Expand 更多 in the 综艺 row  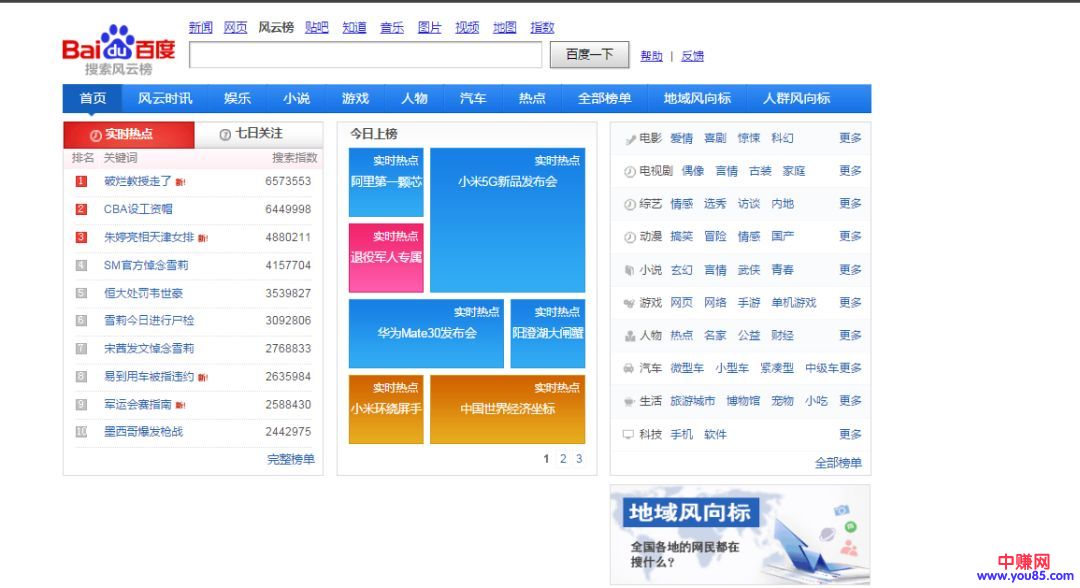click(850, 204)
